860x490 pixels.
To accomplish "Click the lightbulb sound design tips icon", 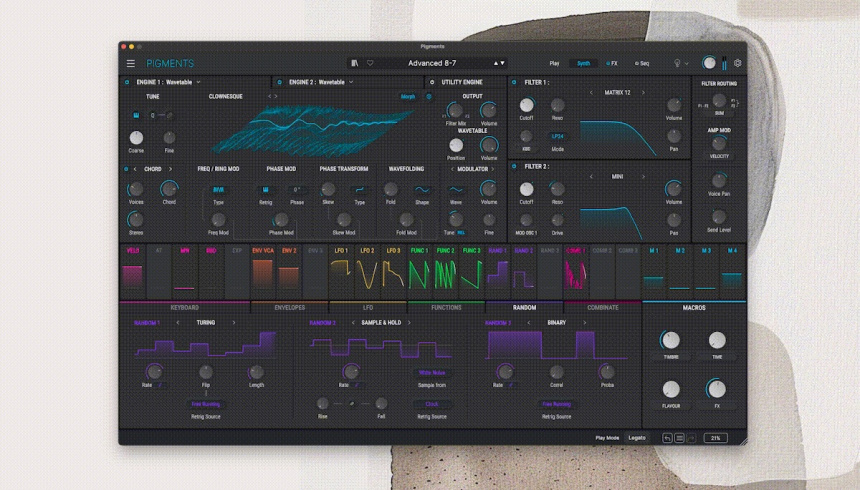I will point(677,63).
